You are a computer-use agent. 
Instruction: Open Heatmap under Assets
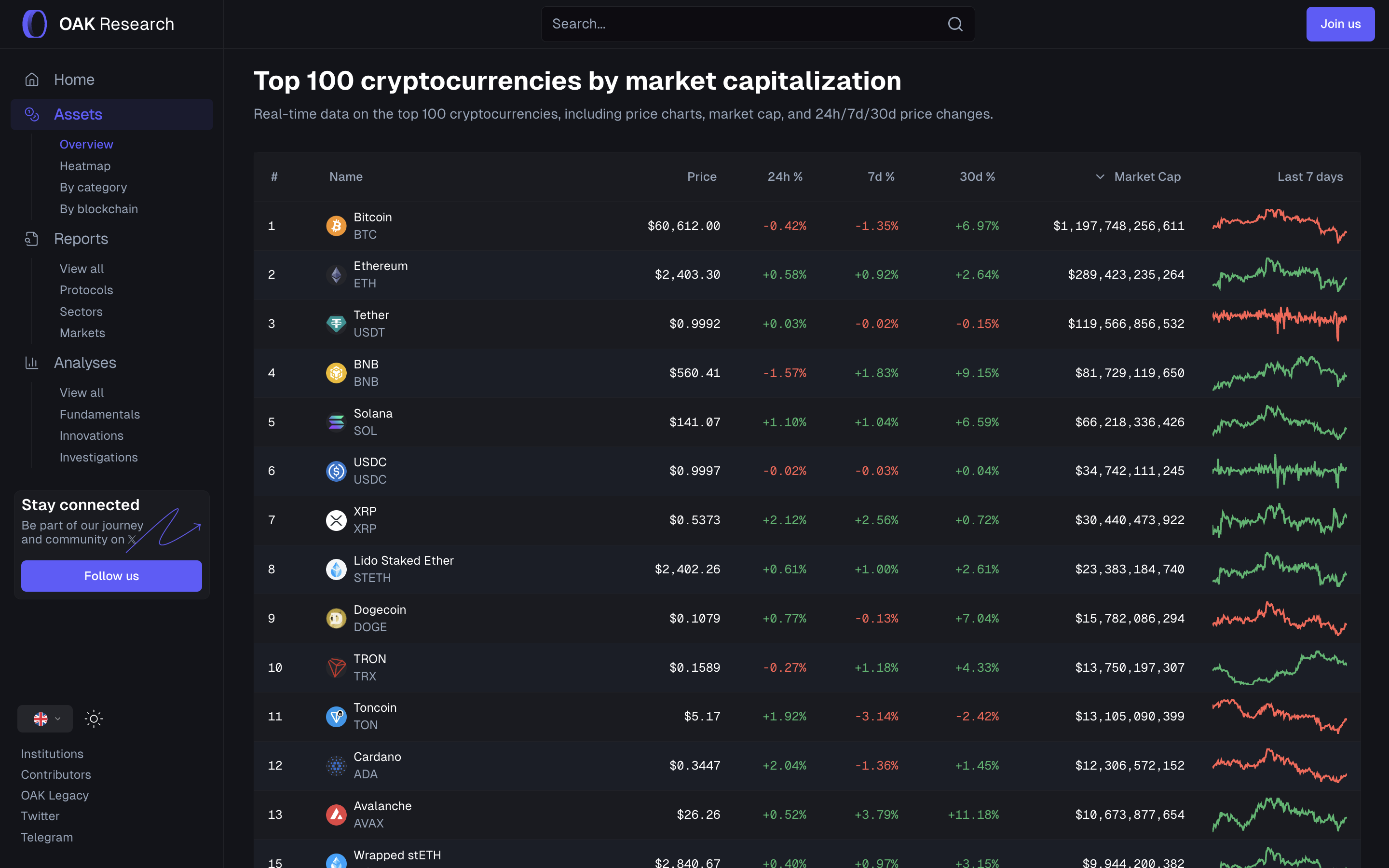(x=85, y=166)
